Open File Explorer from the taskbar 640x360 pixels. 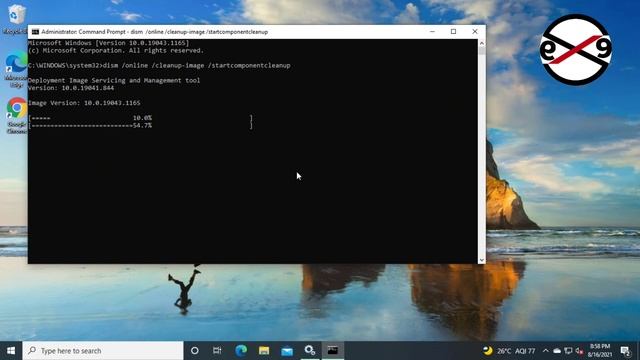(264, 351)
